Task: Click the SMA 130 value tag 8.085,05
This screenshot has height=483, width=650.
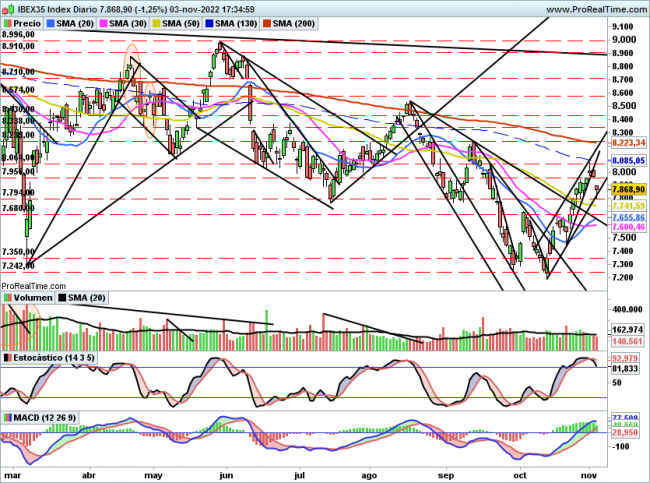Action: click(629, 160)
